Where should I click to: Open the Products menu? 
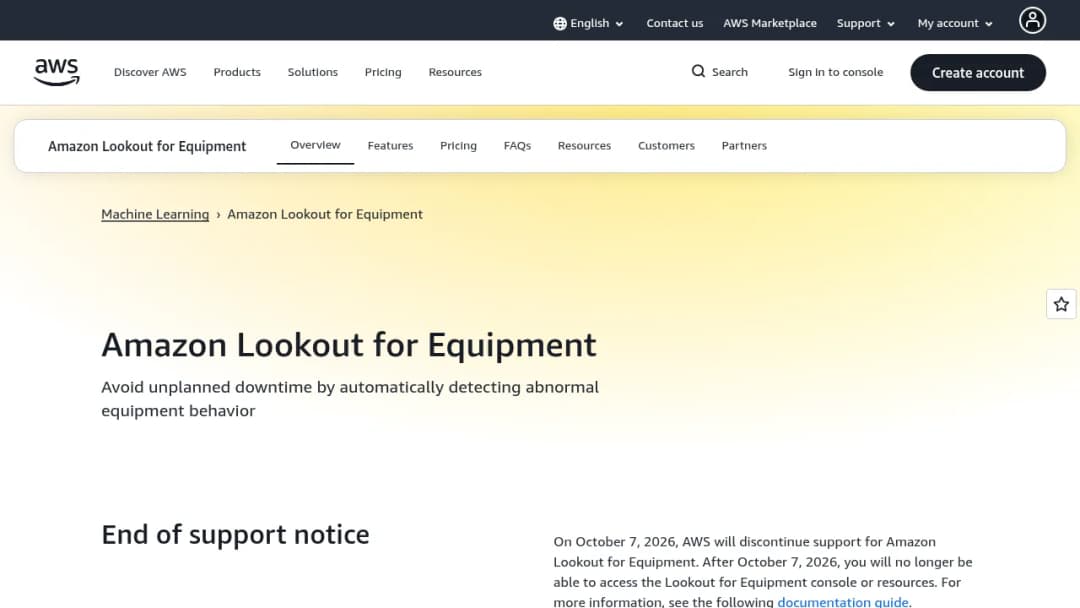click(x=237, y=72)
